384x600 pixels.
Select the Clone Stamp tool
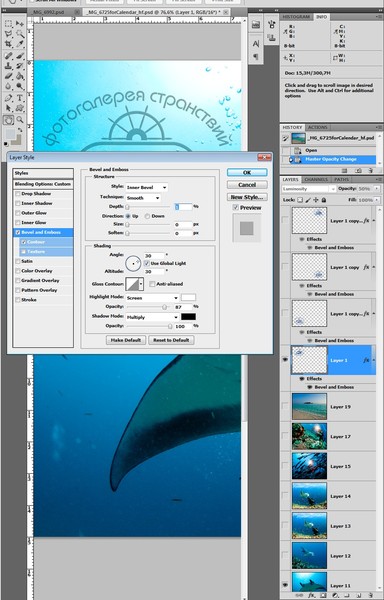point(8,66)
